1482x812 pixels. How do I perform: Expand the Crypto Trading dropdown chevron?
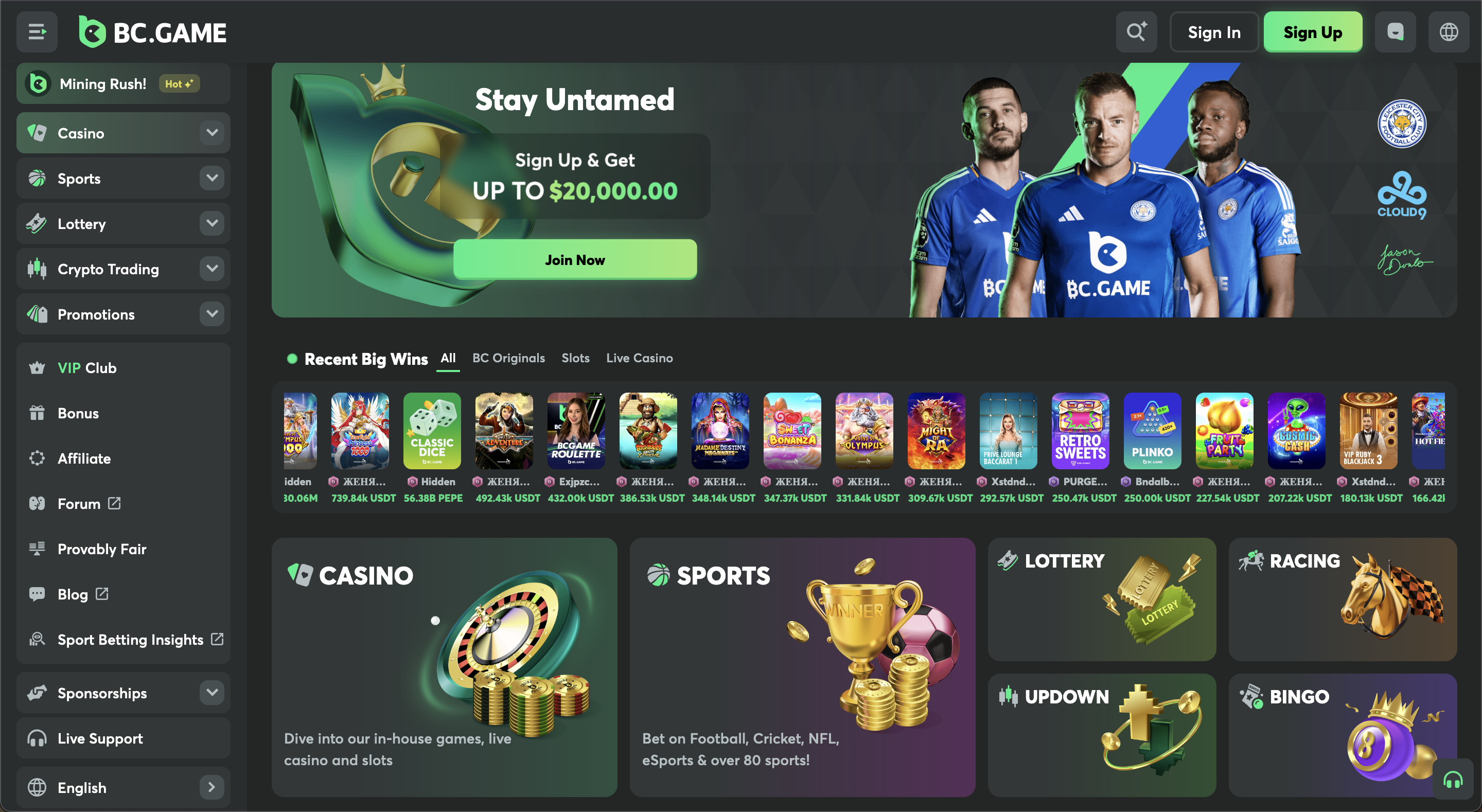(211, 269)
